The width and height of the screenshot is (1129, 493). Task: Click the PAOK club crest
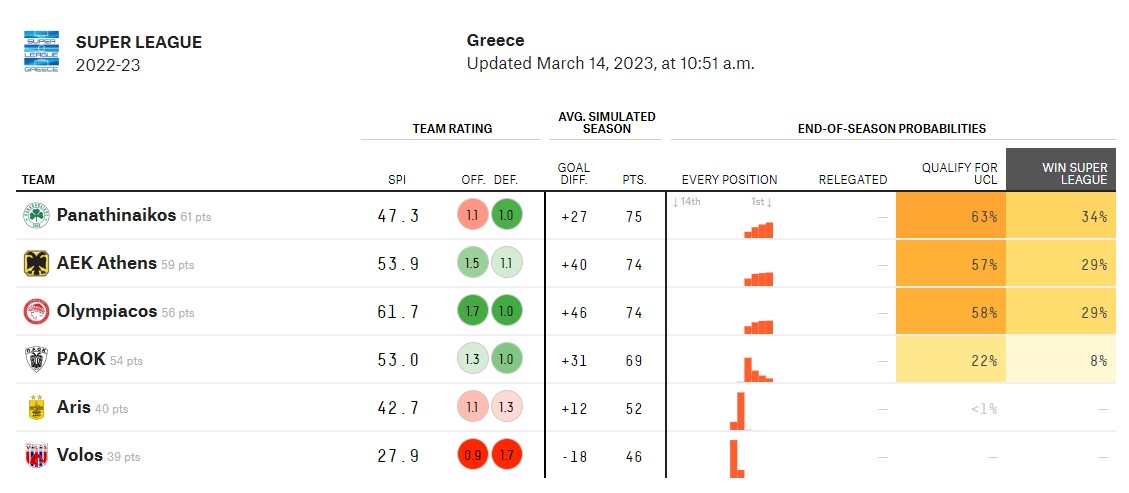coord(37,360)
